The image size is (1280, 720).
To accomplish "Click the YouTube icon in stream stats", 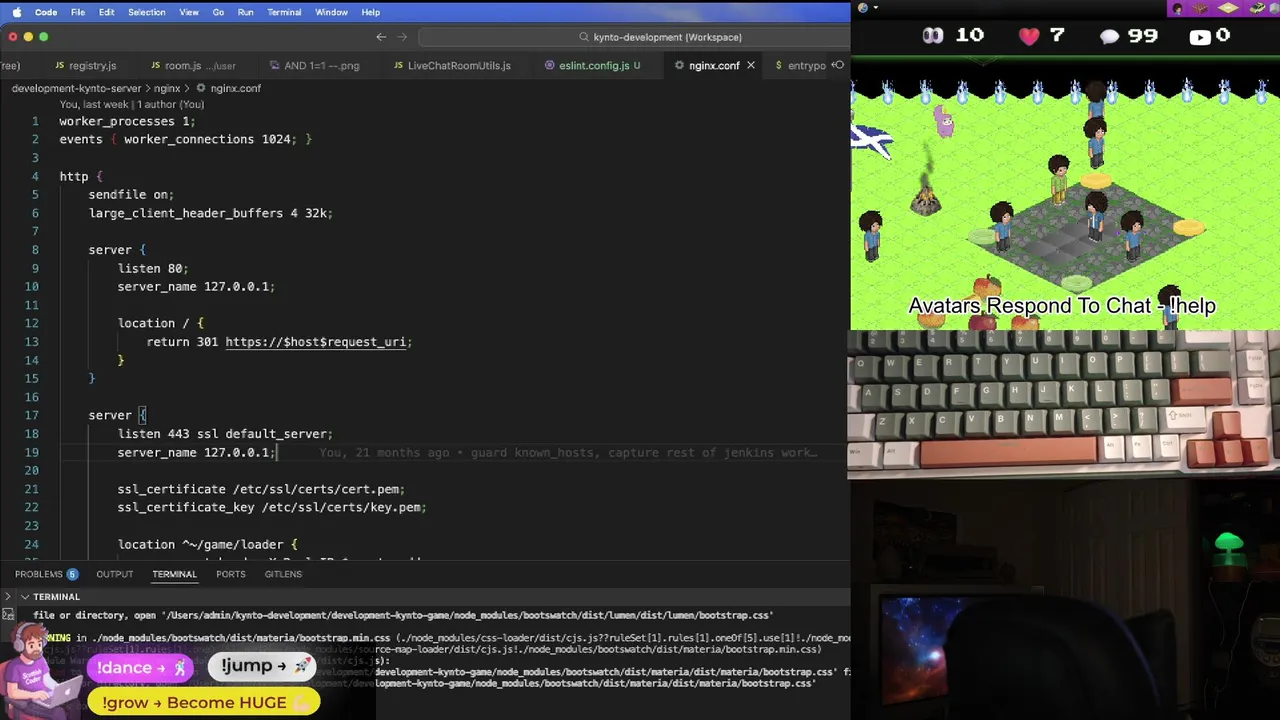I will click(x=1200, y=37).
